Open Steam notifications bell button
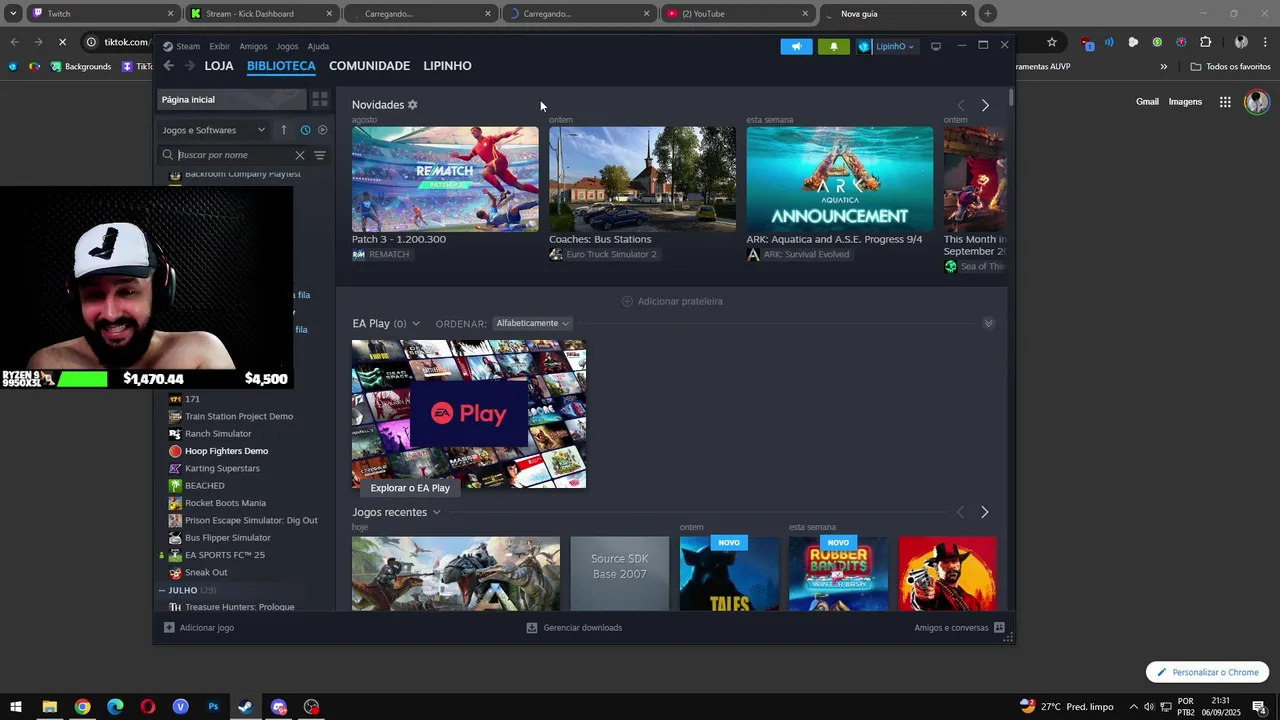This screenshot has height=720, width=1280. click(834, 46)
